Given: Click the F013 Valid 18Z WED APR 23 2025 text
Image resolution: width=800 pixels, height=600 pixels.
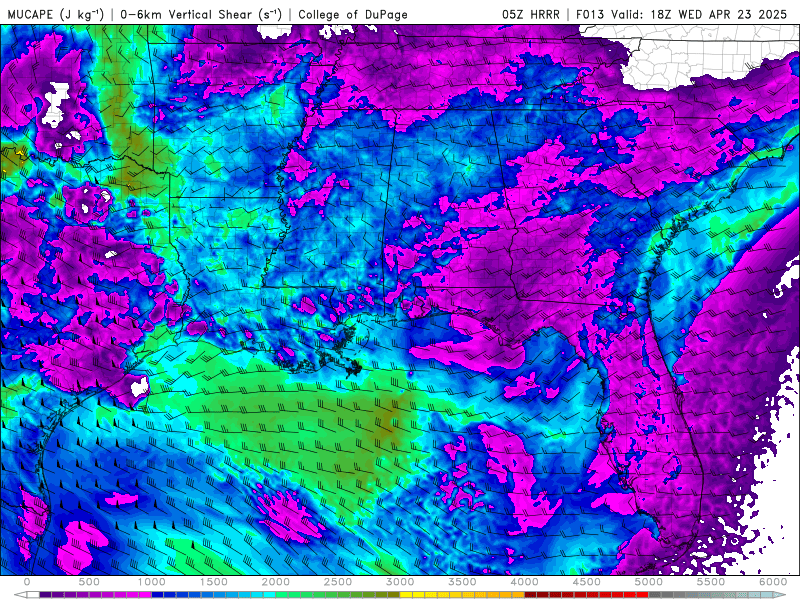Looking at the screenshot, I should pyautogui.click(x=681, y=14).
